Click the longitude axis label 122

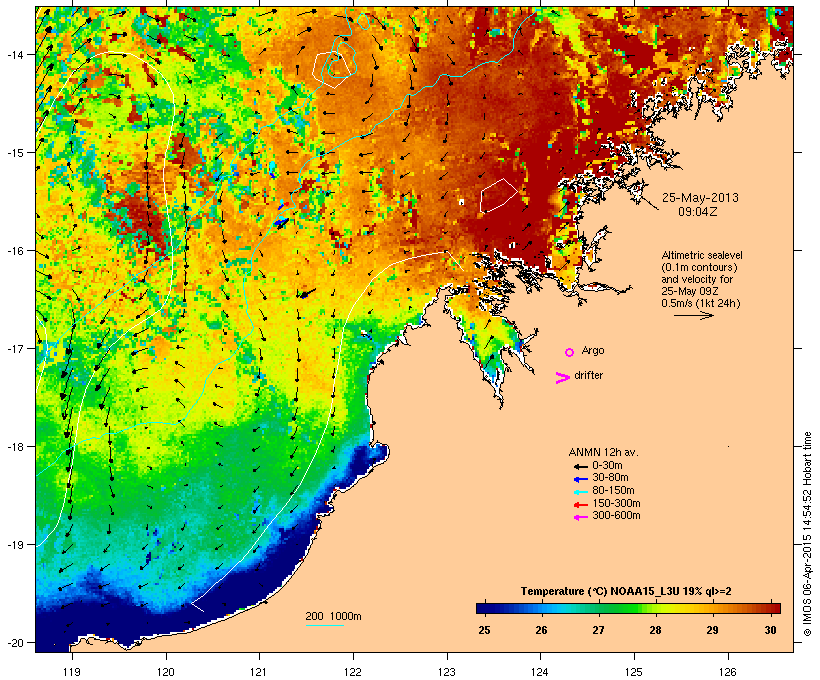pos(352,672)
